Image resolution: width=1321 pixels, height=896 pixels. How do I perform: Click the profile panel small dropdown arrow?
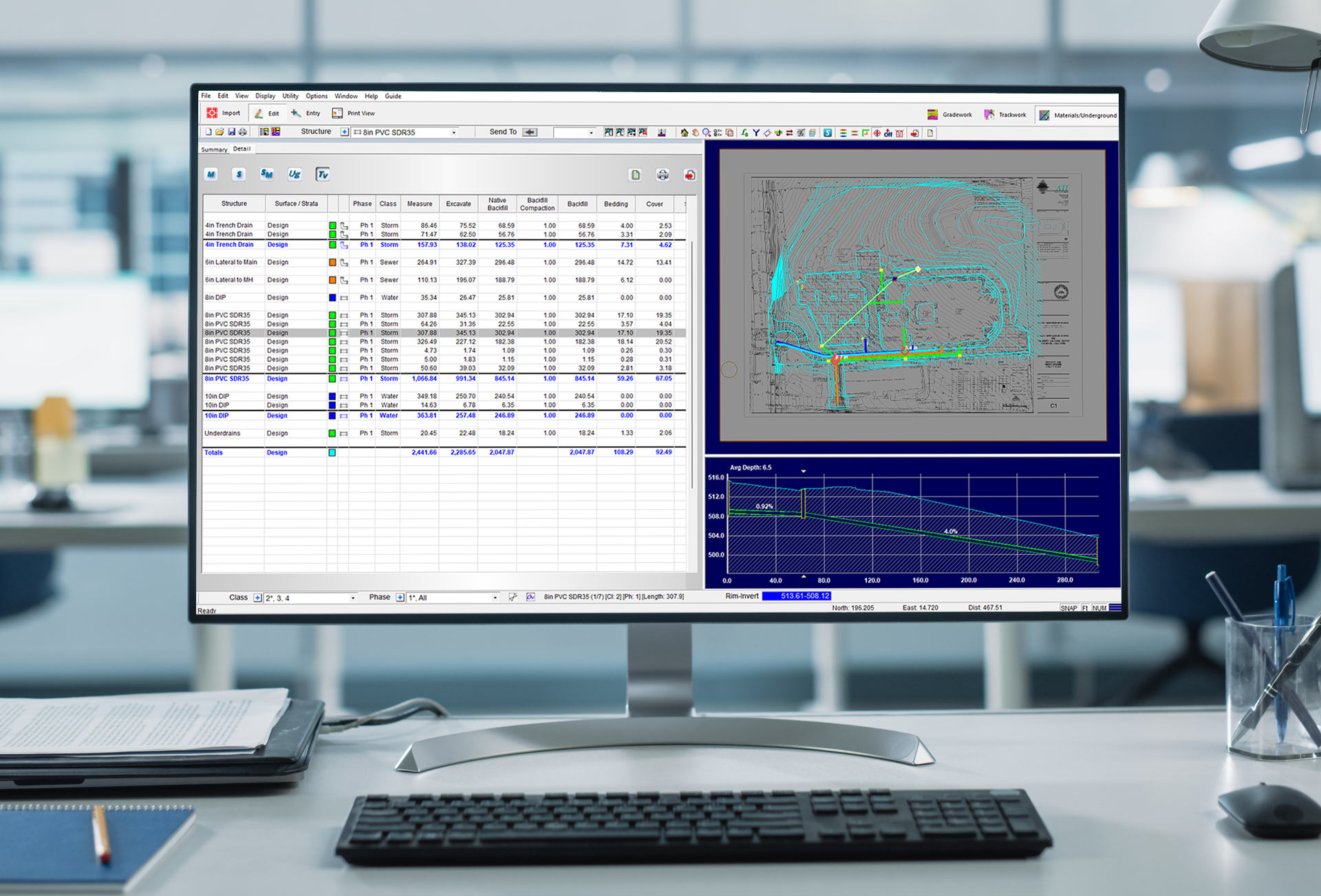(x=803, y=471)
